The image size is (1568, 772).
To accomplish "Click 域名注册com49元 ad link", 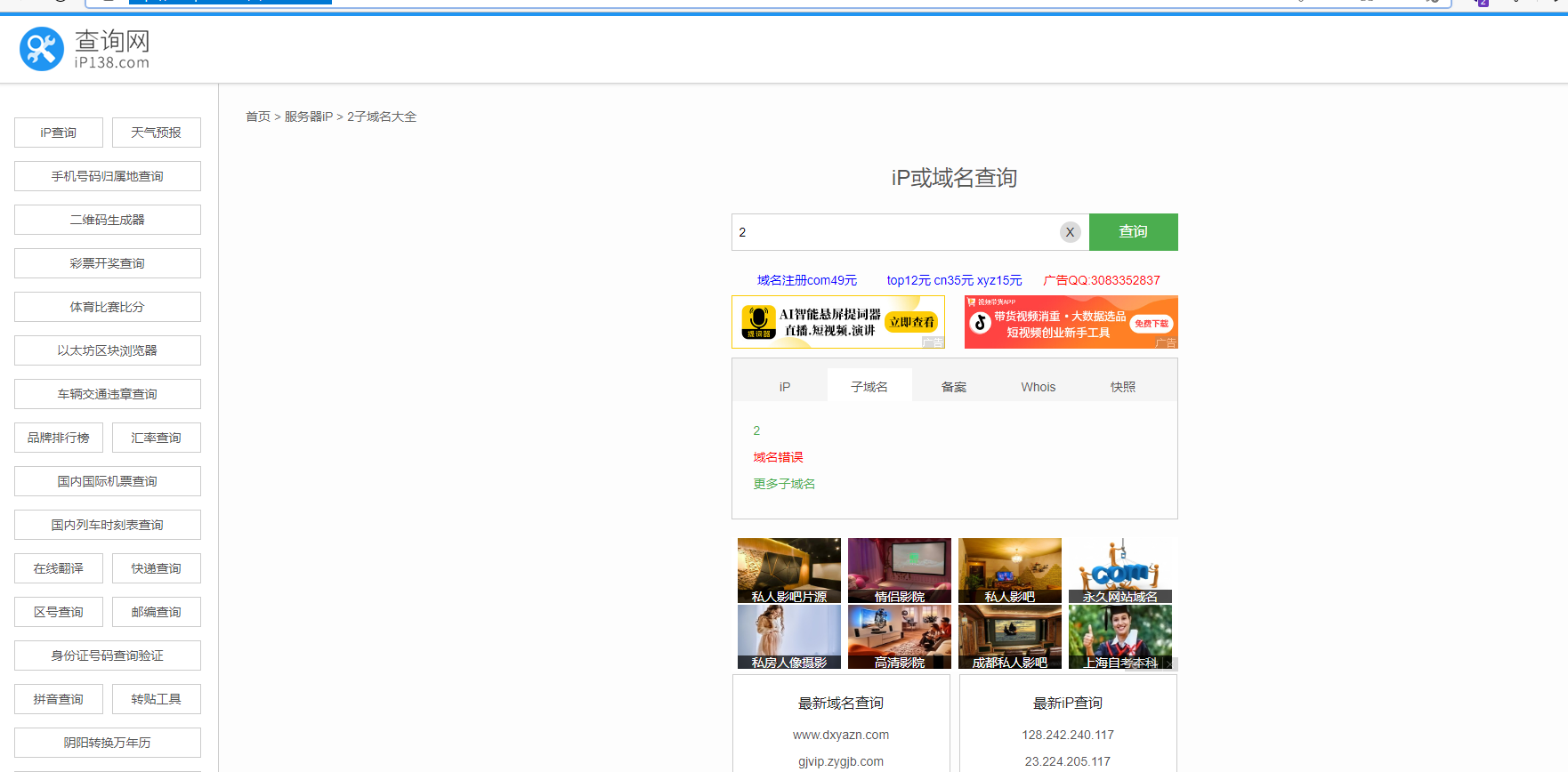I will 806,280.
